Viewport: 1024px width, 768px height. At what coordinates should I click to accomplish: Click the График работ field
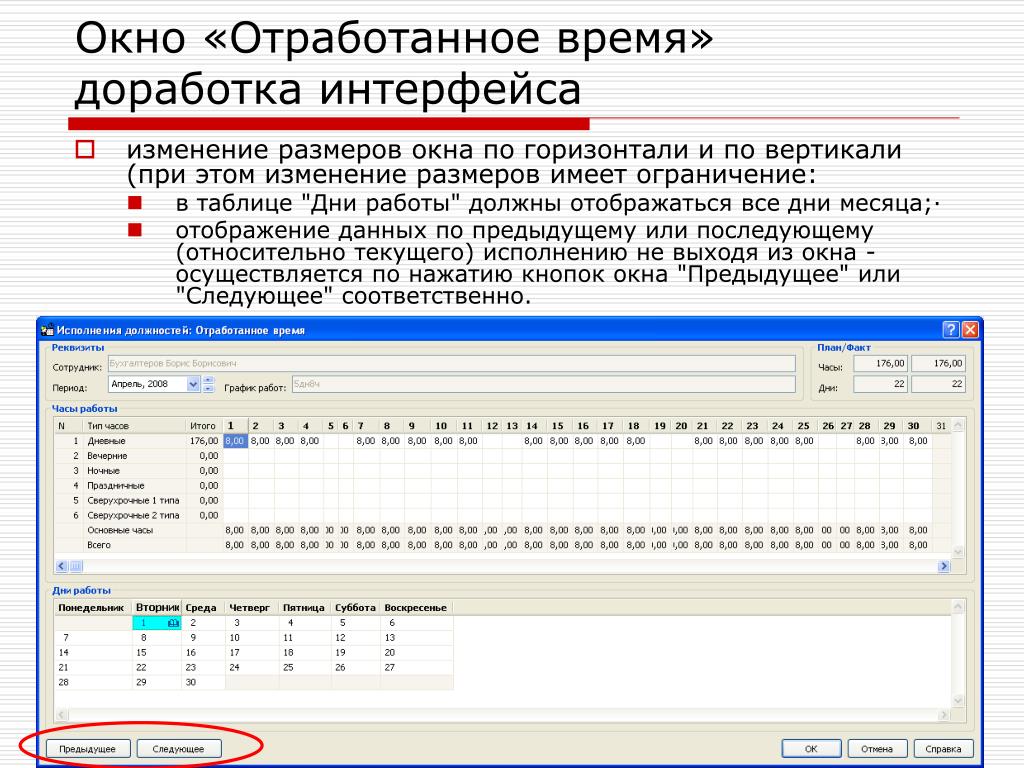pos(543,384)
